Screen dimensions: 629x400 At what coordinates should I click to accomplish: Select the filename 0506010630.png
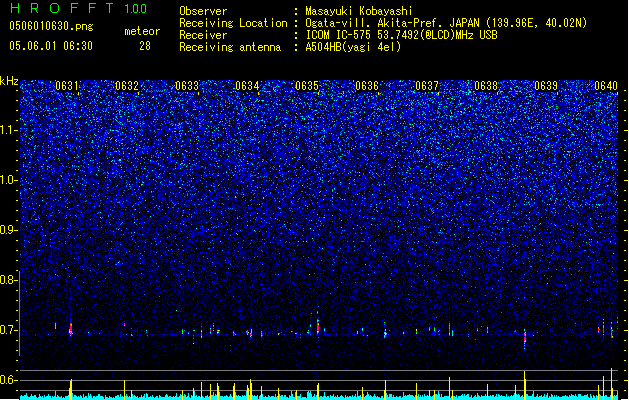tap(51, 26)
